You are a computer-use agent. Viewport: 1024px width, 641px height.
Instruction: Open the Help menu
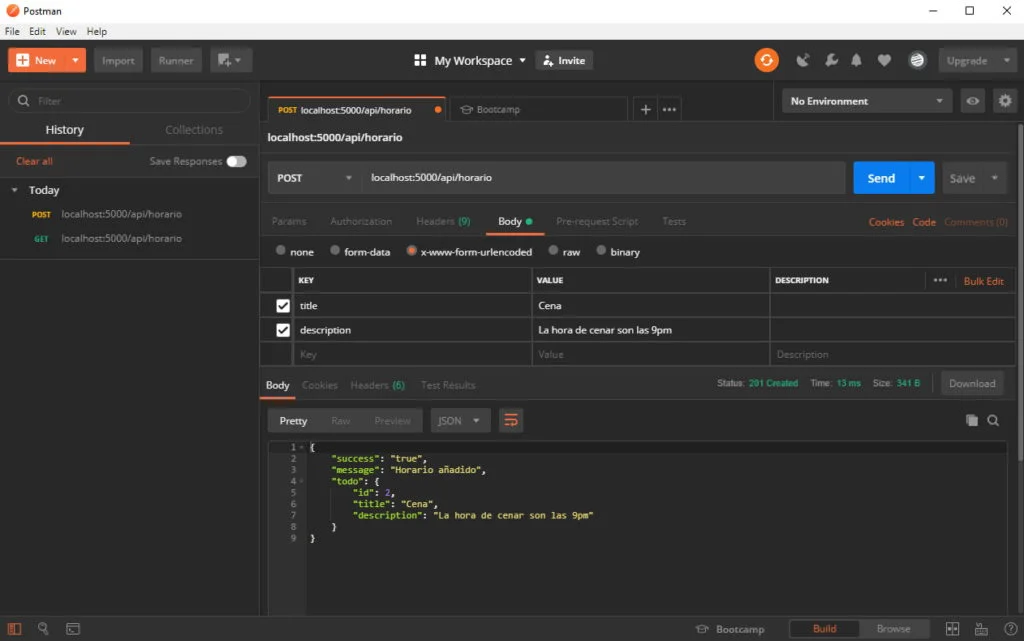click(97, 31)
